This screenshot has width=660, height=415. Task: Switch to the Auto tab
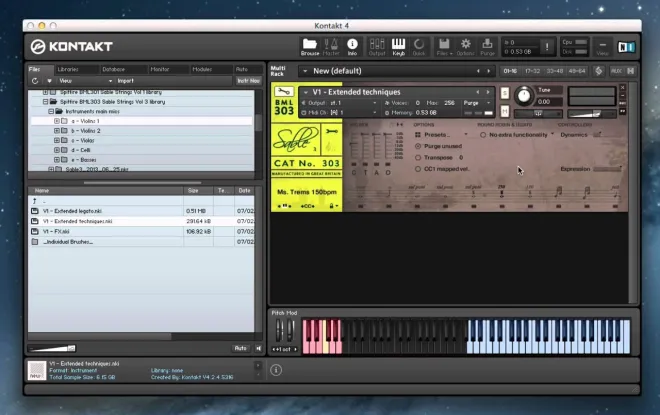point(242,69)
